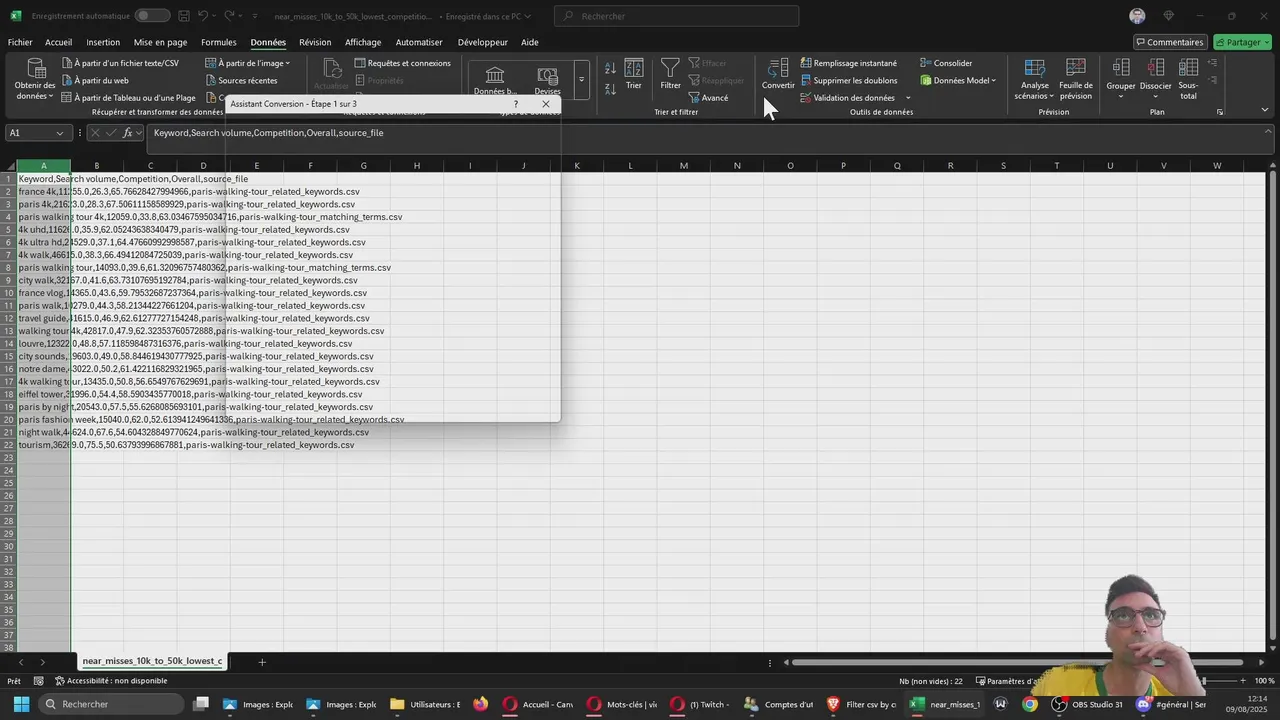
Task: Open Validation des données
Action: click(x=847, y=98)
